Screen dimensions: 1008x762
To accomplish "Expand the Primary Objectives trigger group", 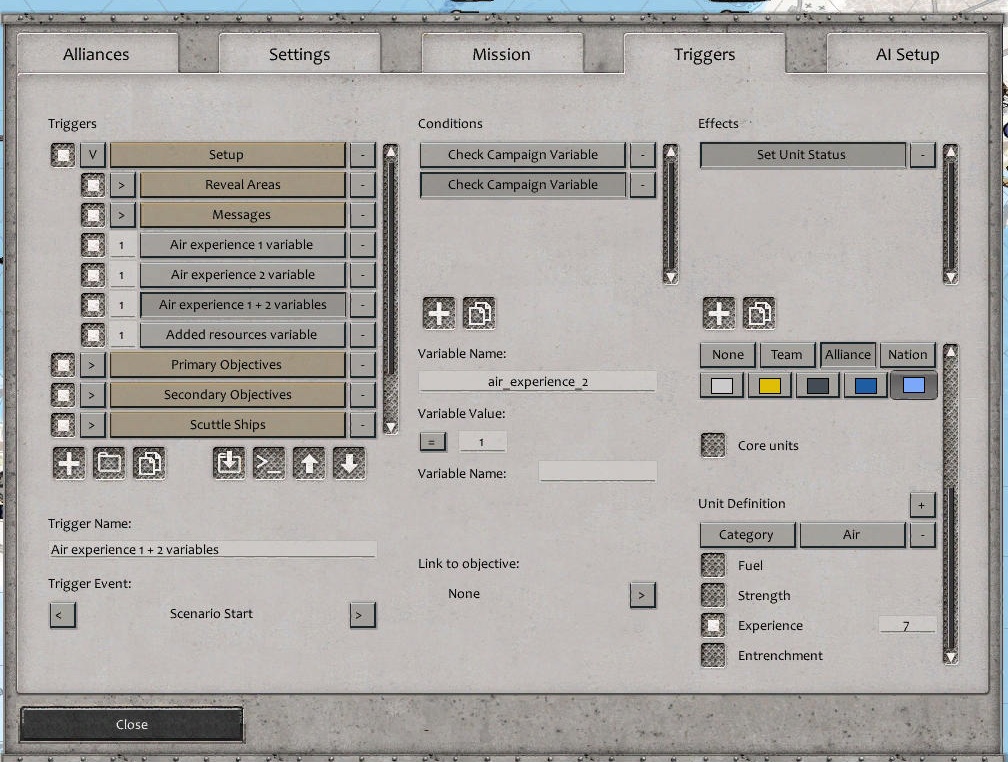I will (x=93, y=364).
